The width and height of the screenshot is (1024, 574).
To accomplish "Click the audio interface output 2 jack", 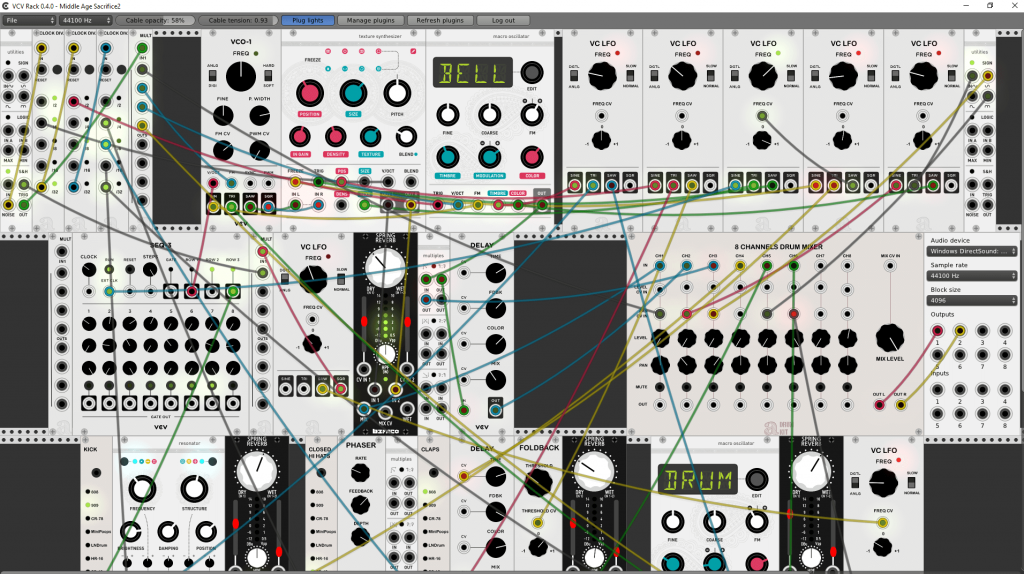I will coord(959,330).
